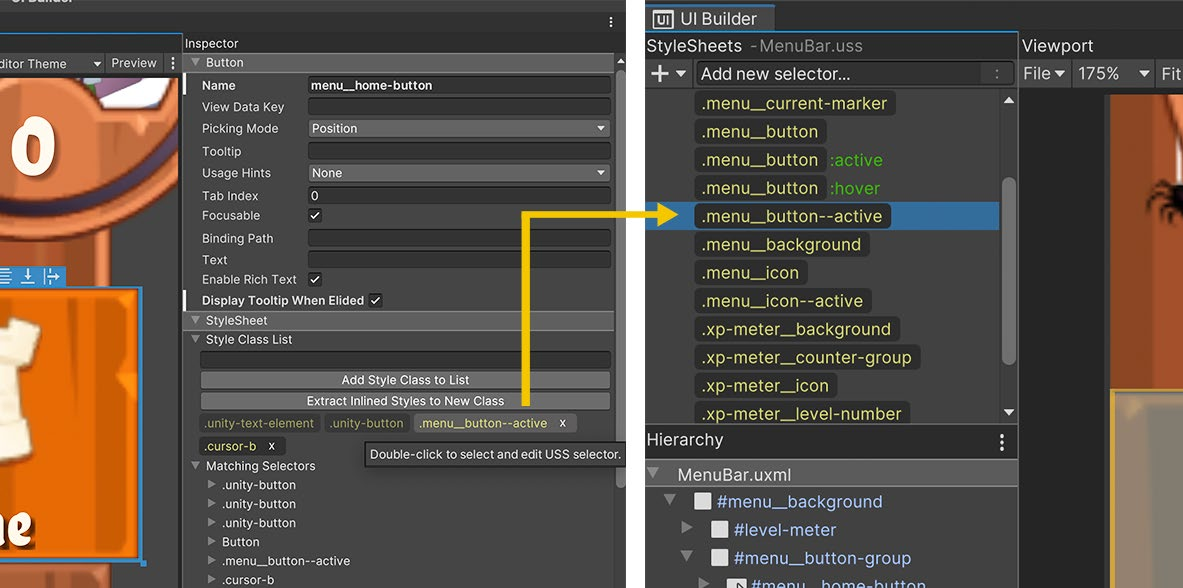Click Add Style Class to List
This screenshot has height=588, width=1183.
[x=405, y=380]
